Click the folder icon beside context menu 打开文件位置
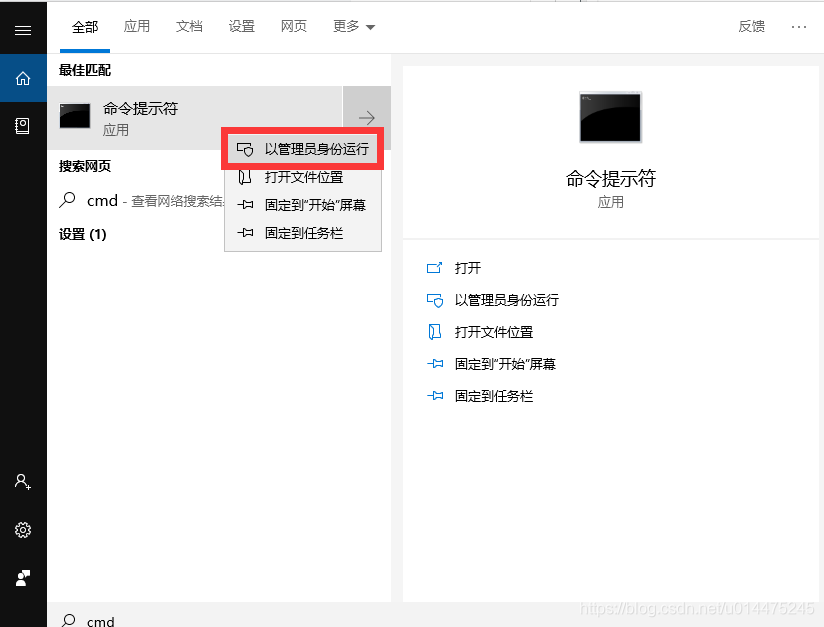The height and width of the screenshot is (627, 824). point(245,177)
